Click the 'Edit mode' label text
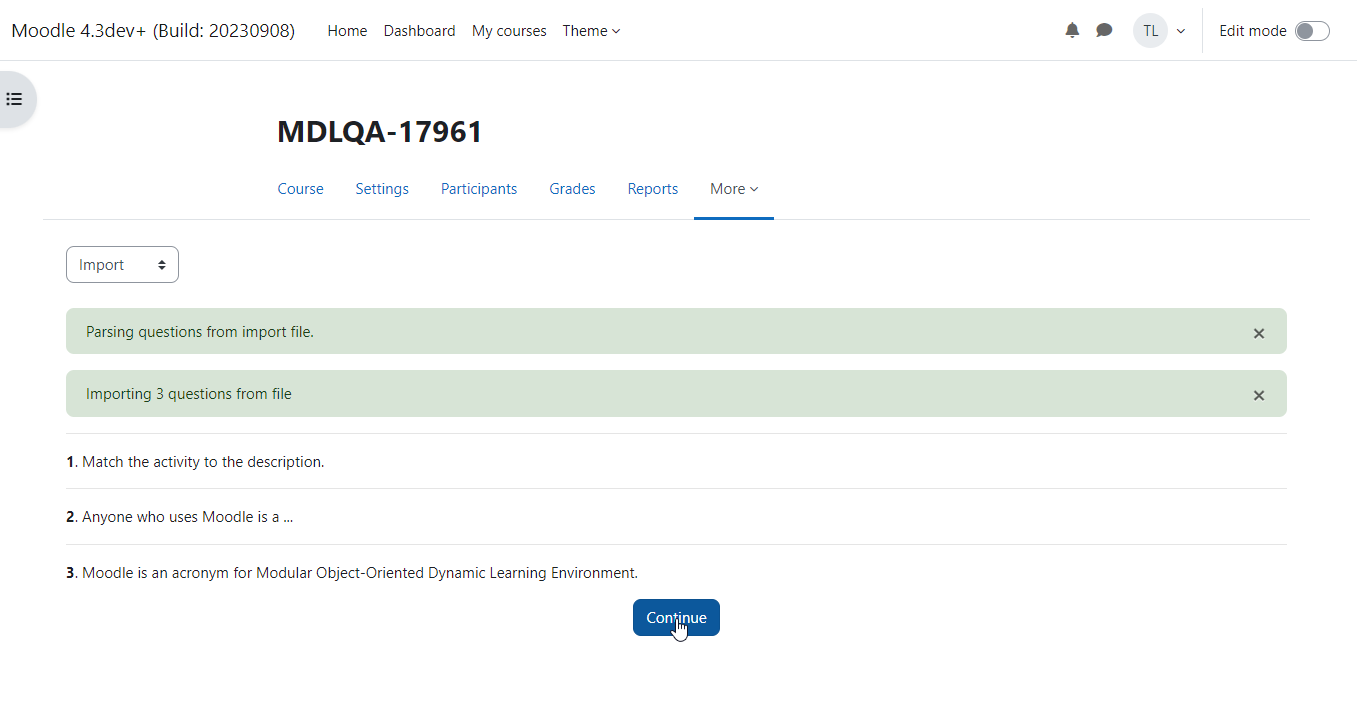The width and height of the screenshot is (1357, 713). point(1253,31)
